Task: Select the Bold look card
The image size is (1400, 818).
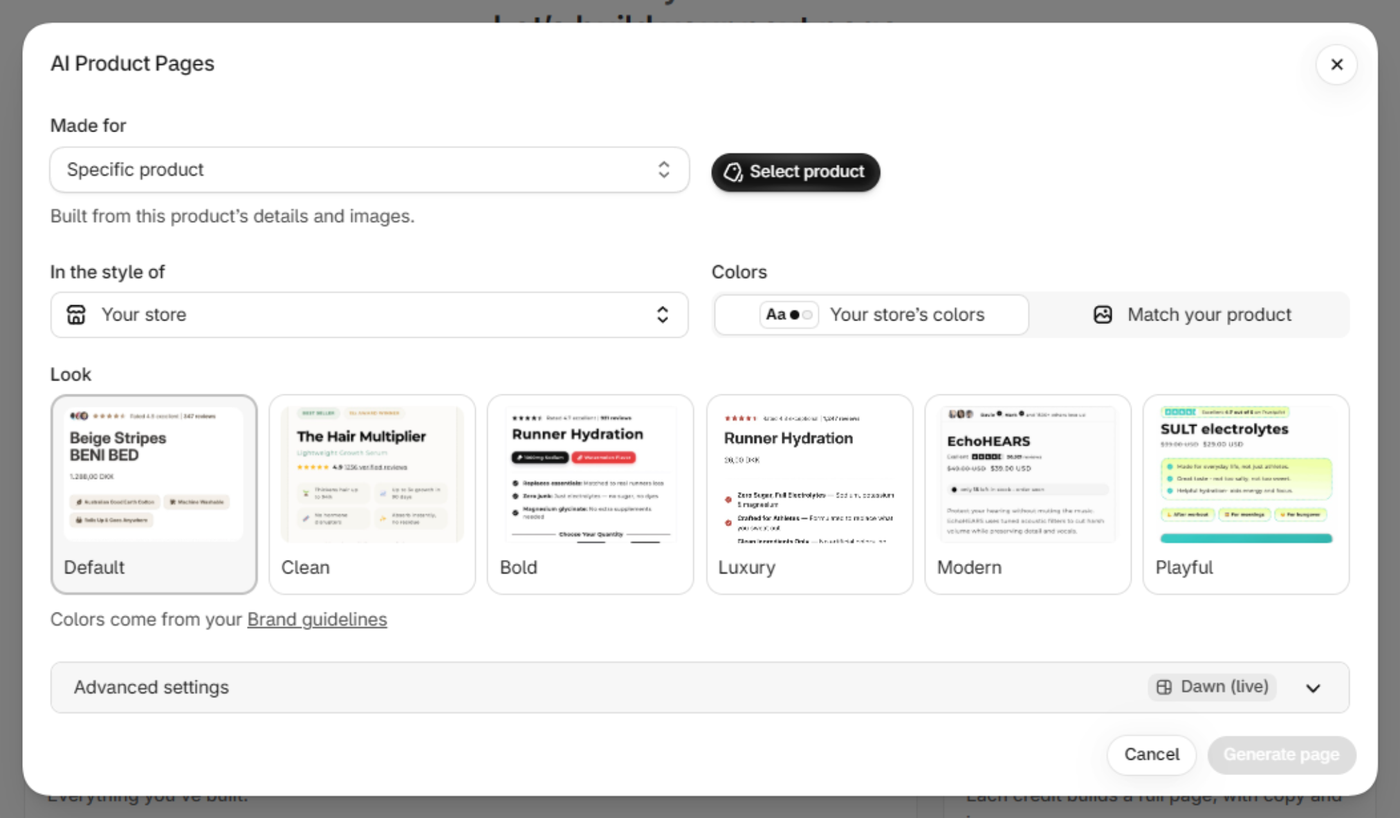Action: [x=590, y=495]
